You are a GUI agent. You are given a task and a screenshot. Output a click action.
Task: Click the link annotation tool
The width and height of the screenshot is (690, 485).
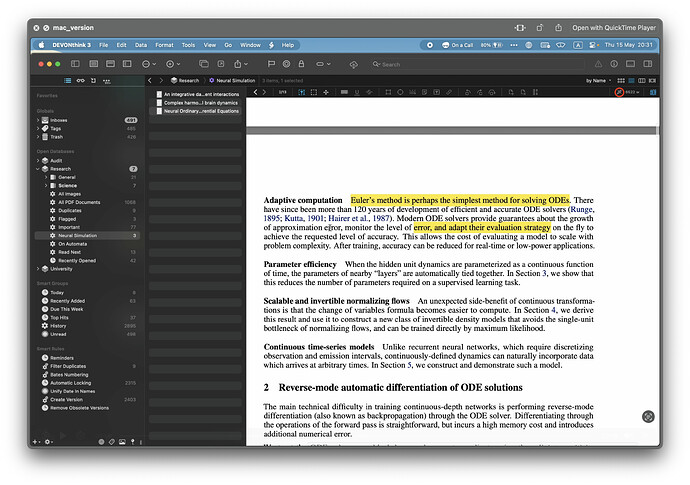(x=449, y=92)
